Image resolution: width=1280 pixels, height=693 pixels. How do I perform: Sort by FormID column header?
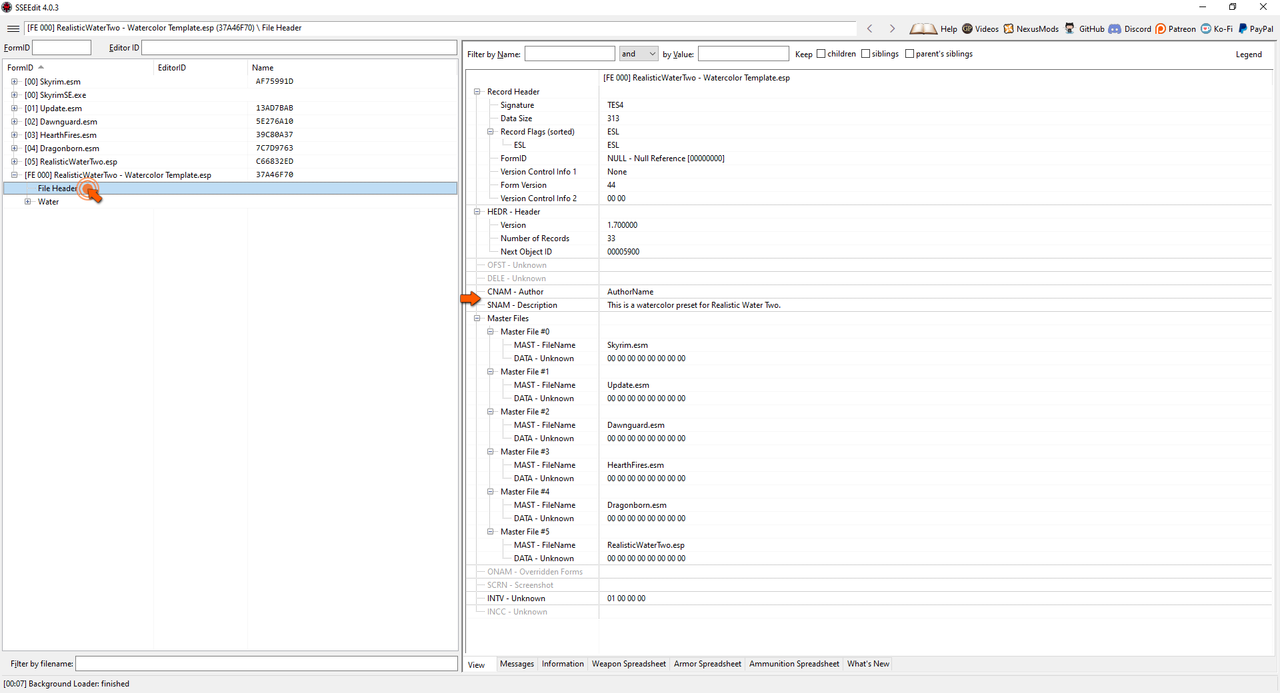tap(78, 68)
